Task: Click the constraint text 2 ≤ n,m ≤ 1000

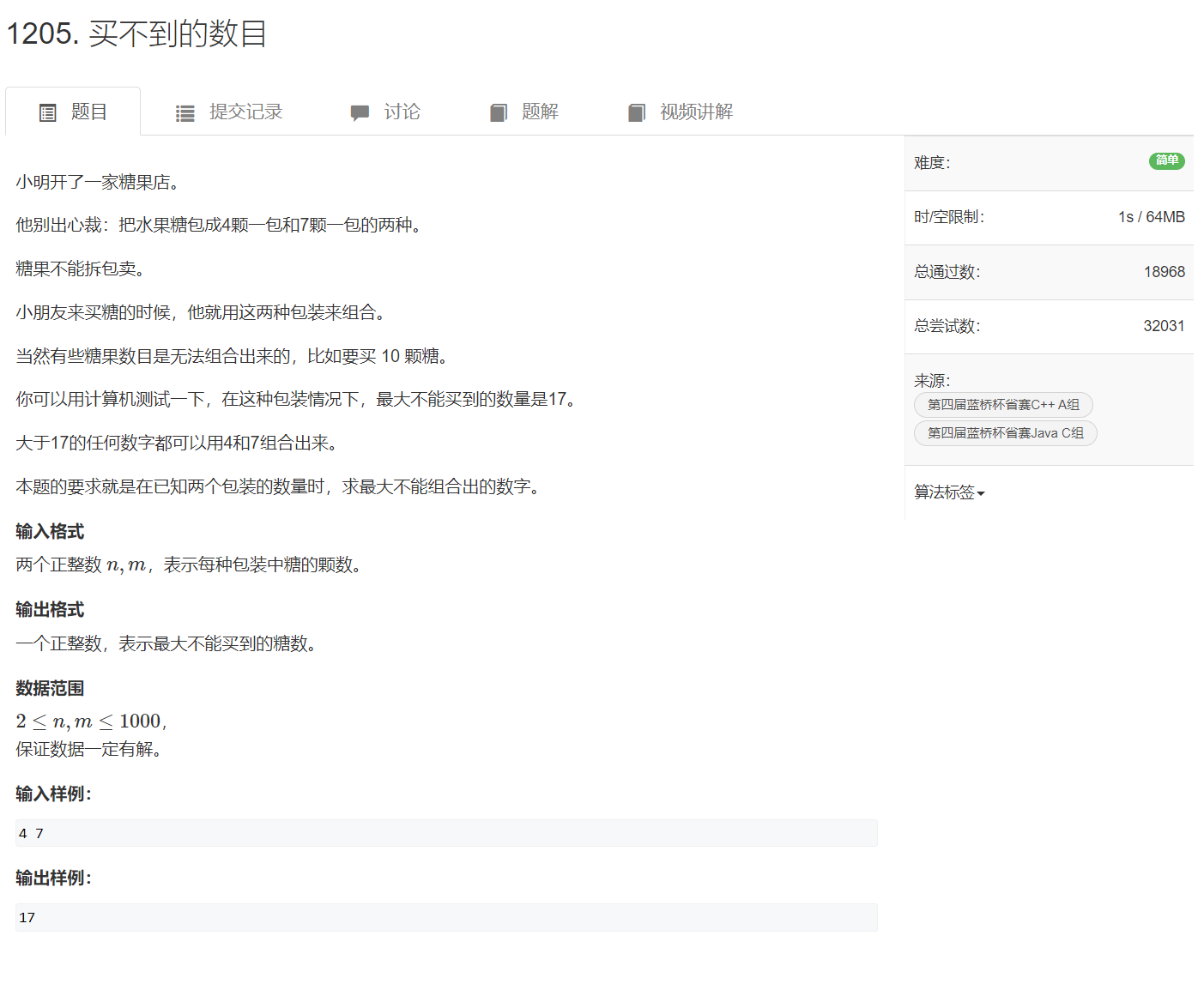Action: 91,721
